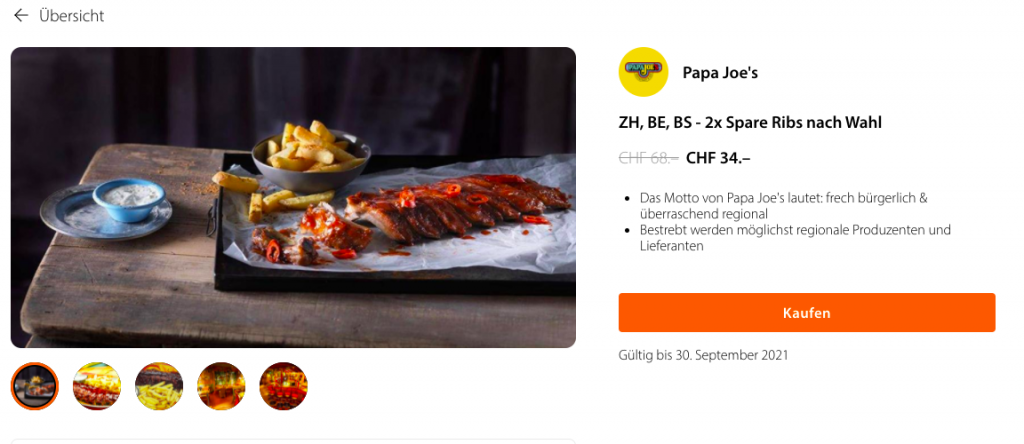Click the bowl of fries in main photo
Screen dimensions: 1024x444
311,150
